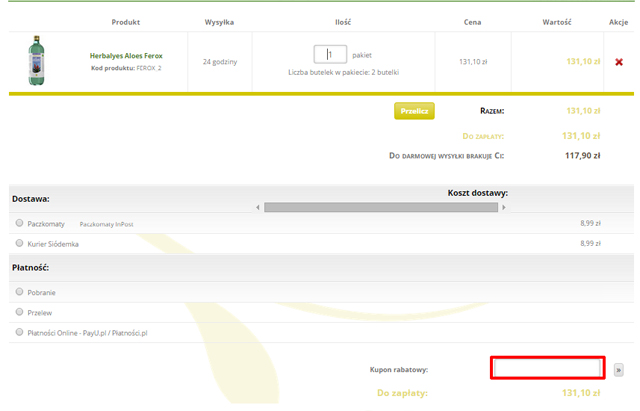Click the Aloes Ferox bottle thumbnail

pos(37,61)
